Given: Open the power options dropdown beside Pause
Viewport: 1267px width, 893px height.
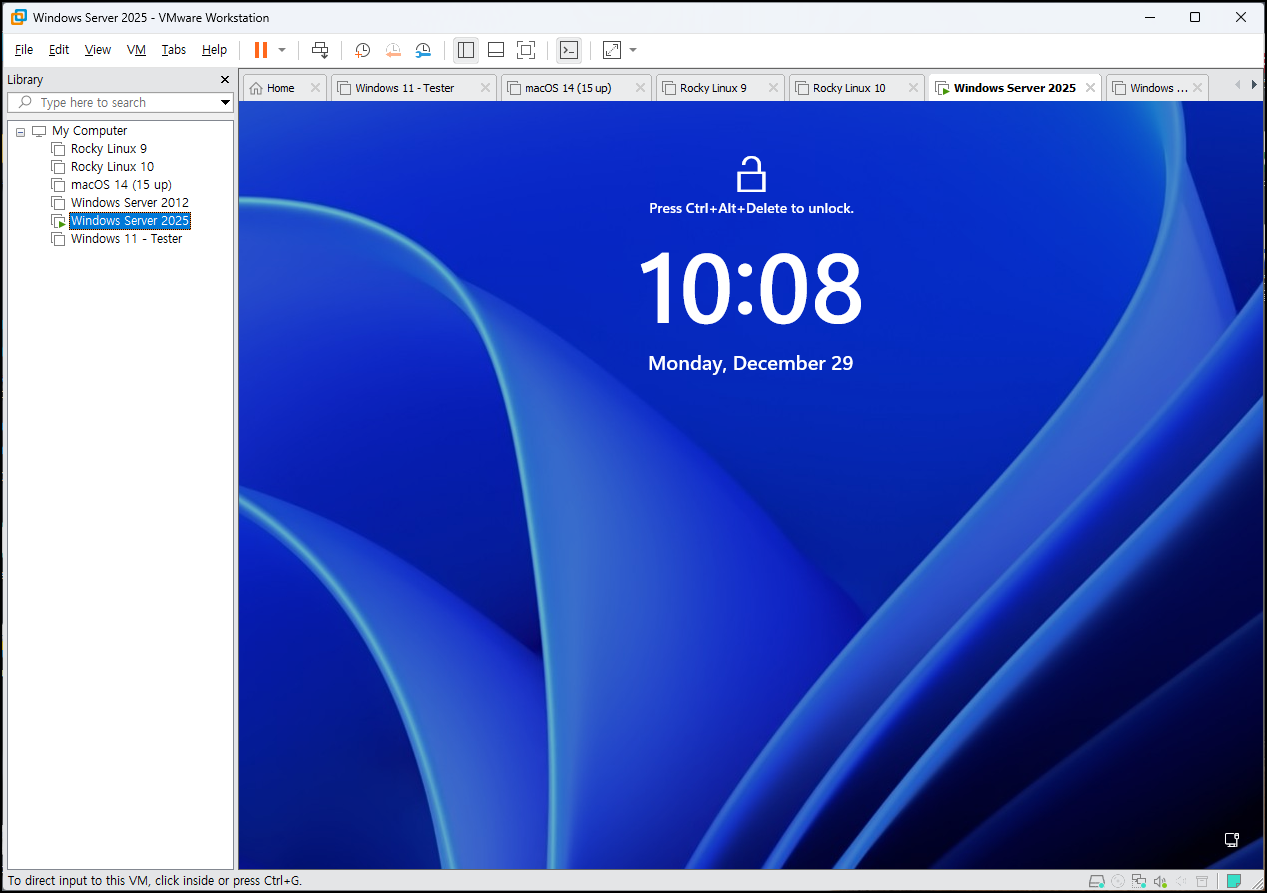Looking at the screenshot, I should (282, 50).
